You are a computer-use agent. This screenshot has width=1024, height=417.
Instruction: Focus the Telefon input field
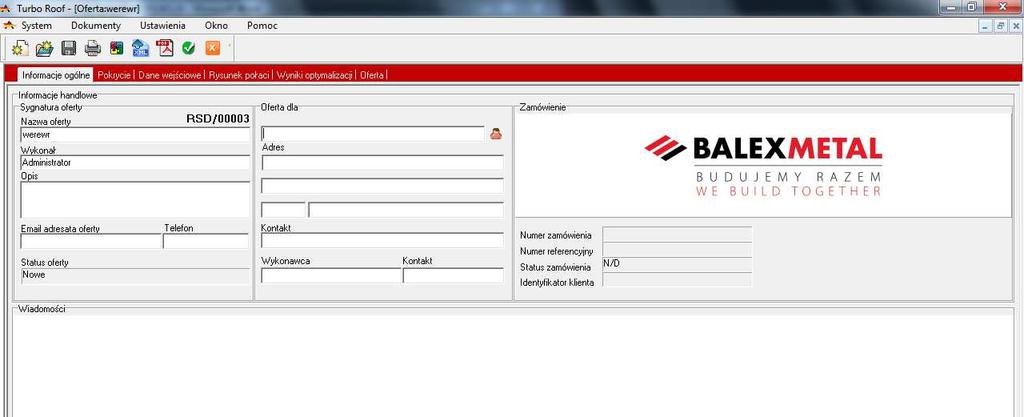[206, 241]
